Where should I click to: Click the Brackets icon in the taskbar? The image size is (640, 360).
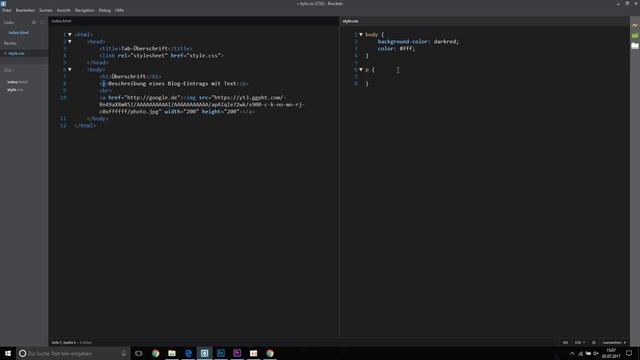point(204,353)
